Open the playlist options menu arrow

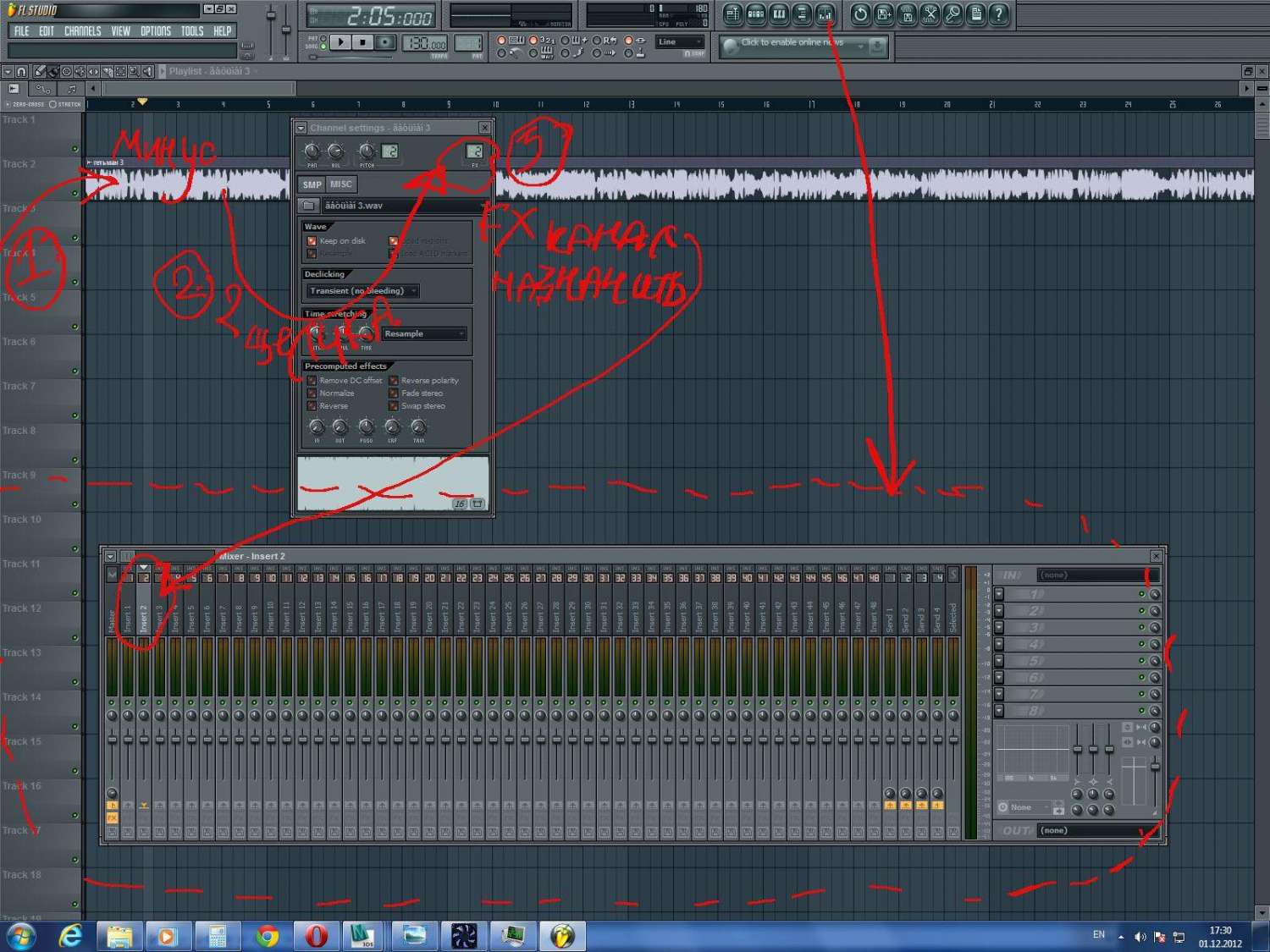pos(8,72)
